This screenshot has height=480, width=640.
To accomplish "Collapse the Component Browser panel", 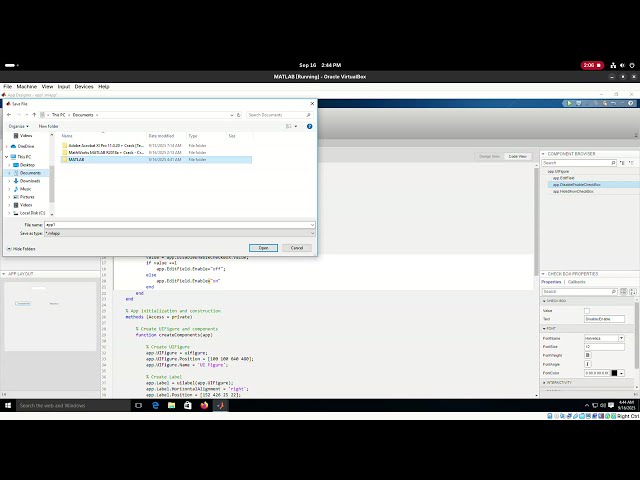I will click(543, 154).
